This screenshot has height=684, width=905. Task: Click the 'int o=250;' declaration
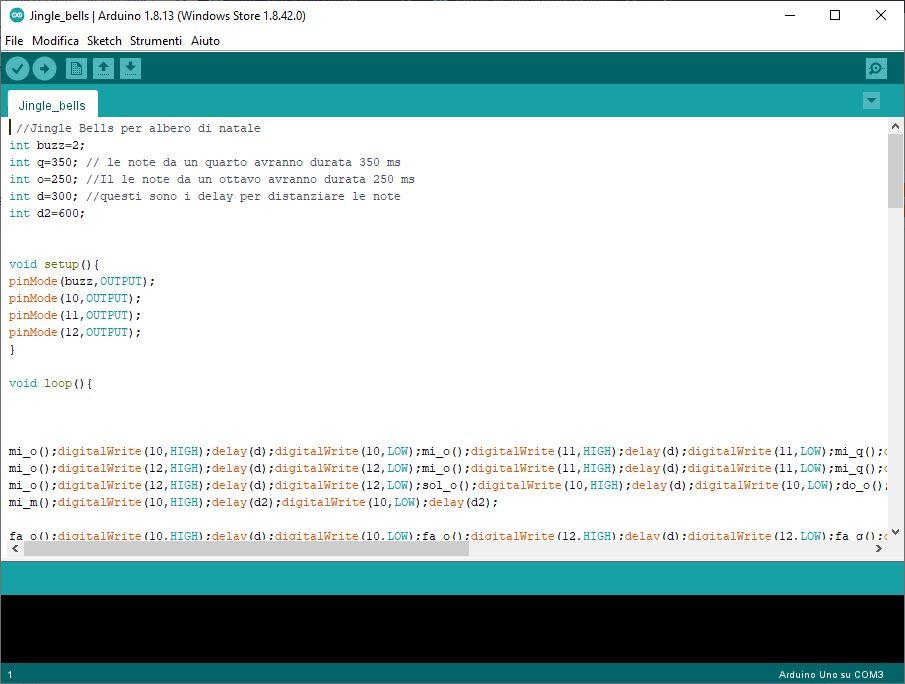pyautogui.click(x=43, y=180)
